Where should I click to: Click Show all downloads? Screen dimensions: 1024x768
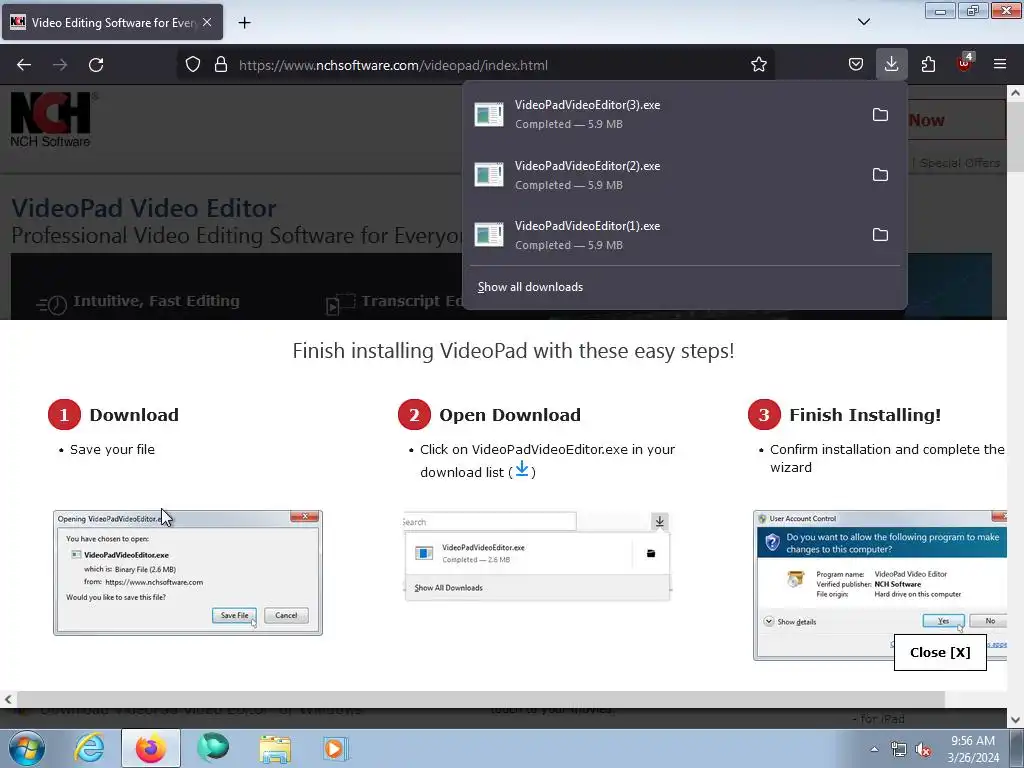(x=530, y=287)
